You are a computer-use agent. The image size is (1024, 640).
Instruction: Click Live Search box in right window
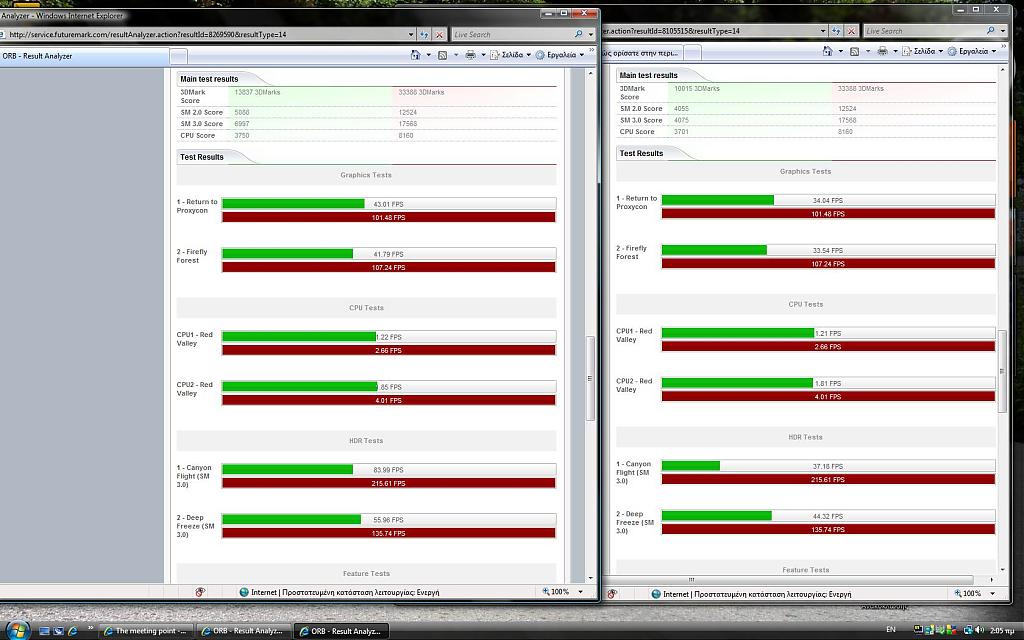924,31
